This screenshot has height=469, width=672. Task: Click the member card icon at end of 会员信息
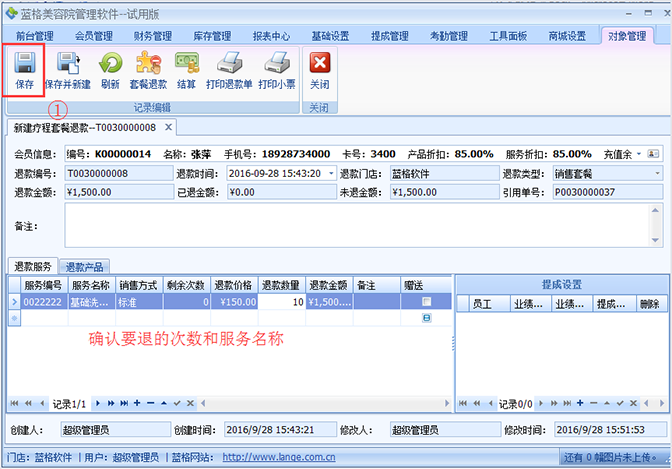(653, 153)
